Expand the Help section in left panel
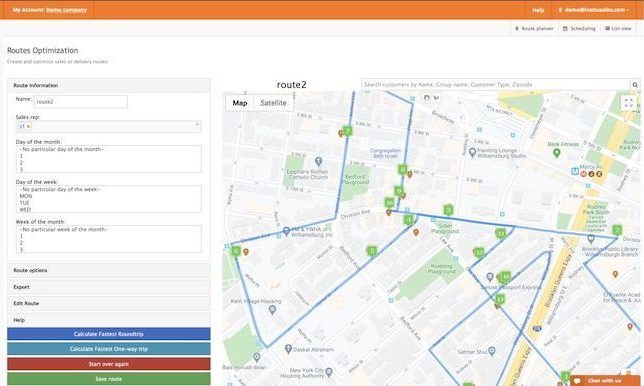This screenshot has height=386, width=644. pos(109,320)
